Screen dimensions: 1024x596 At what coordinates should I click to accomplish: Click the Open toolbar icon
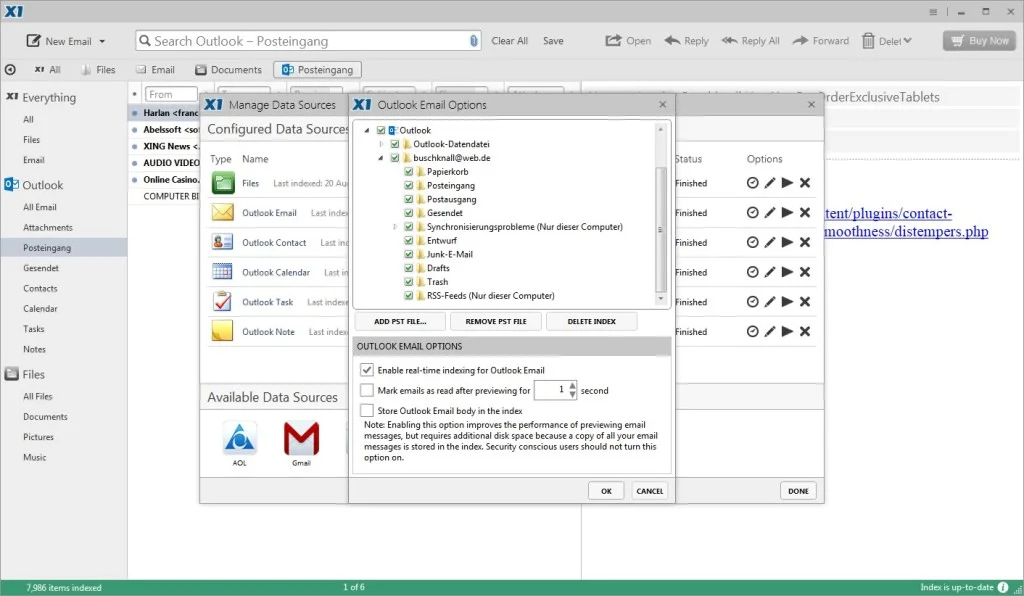613,40
